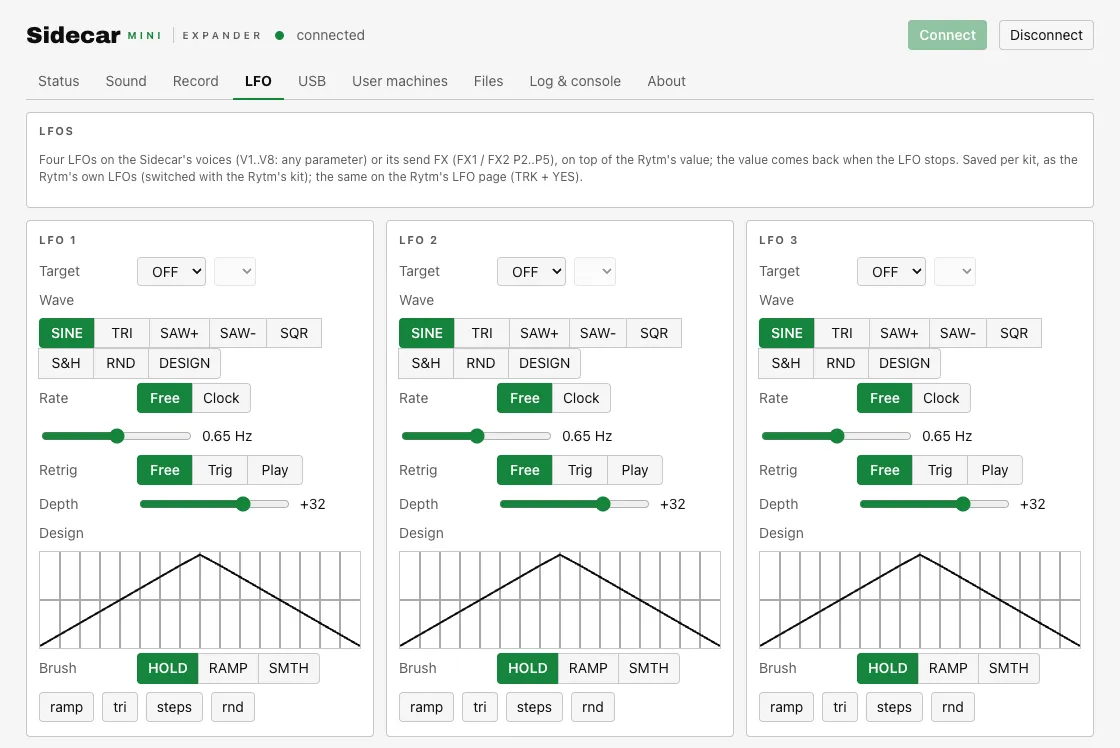Set LFO 3 wave to SQR
The height and width of the screenshot is (748, 1120).
coord(1014,333)
